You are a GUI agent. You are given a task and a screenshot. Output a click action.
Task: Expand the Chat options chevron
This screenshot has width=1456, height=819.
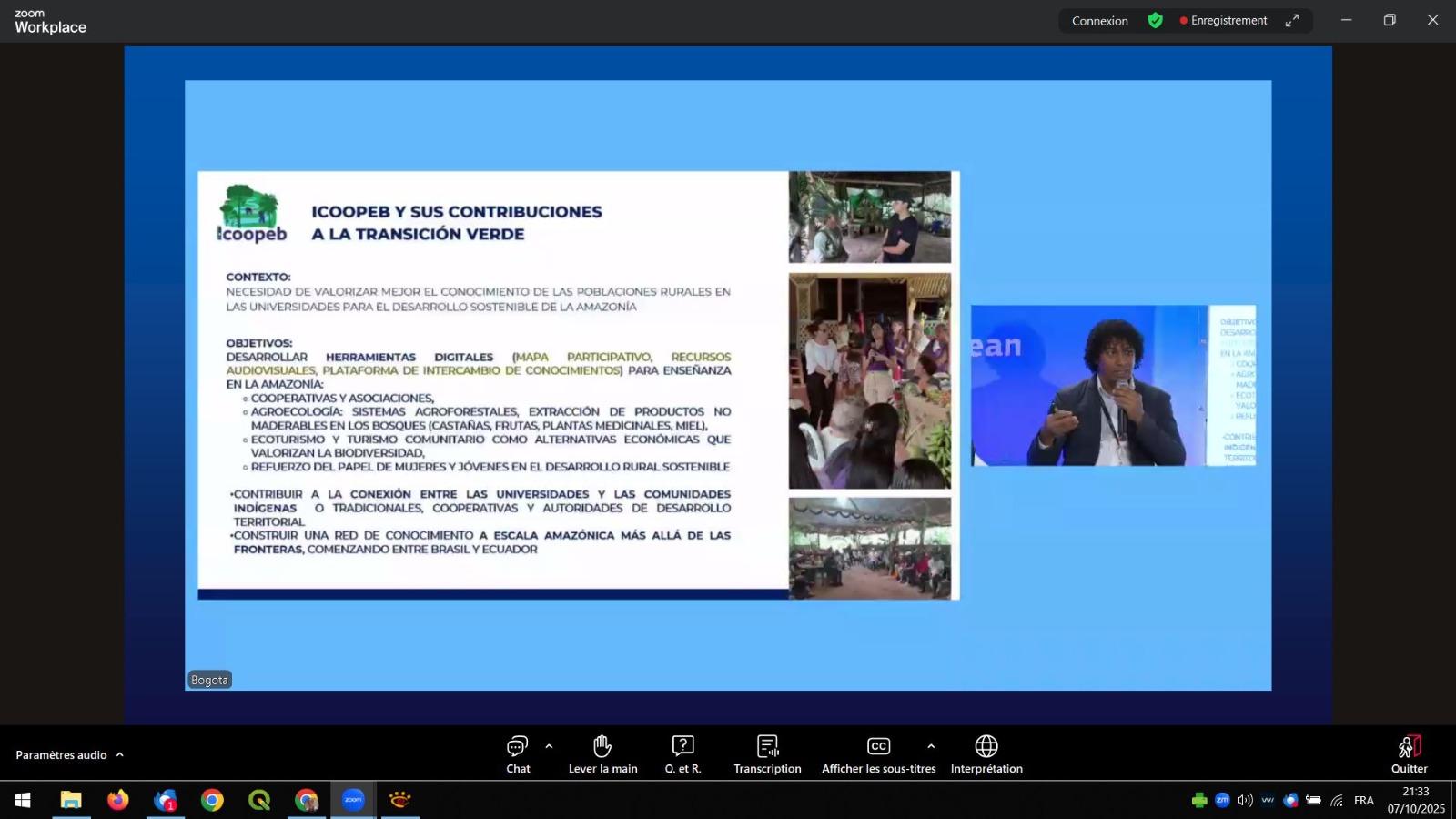[x=549, y=746]
